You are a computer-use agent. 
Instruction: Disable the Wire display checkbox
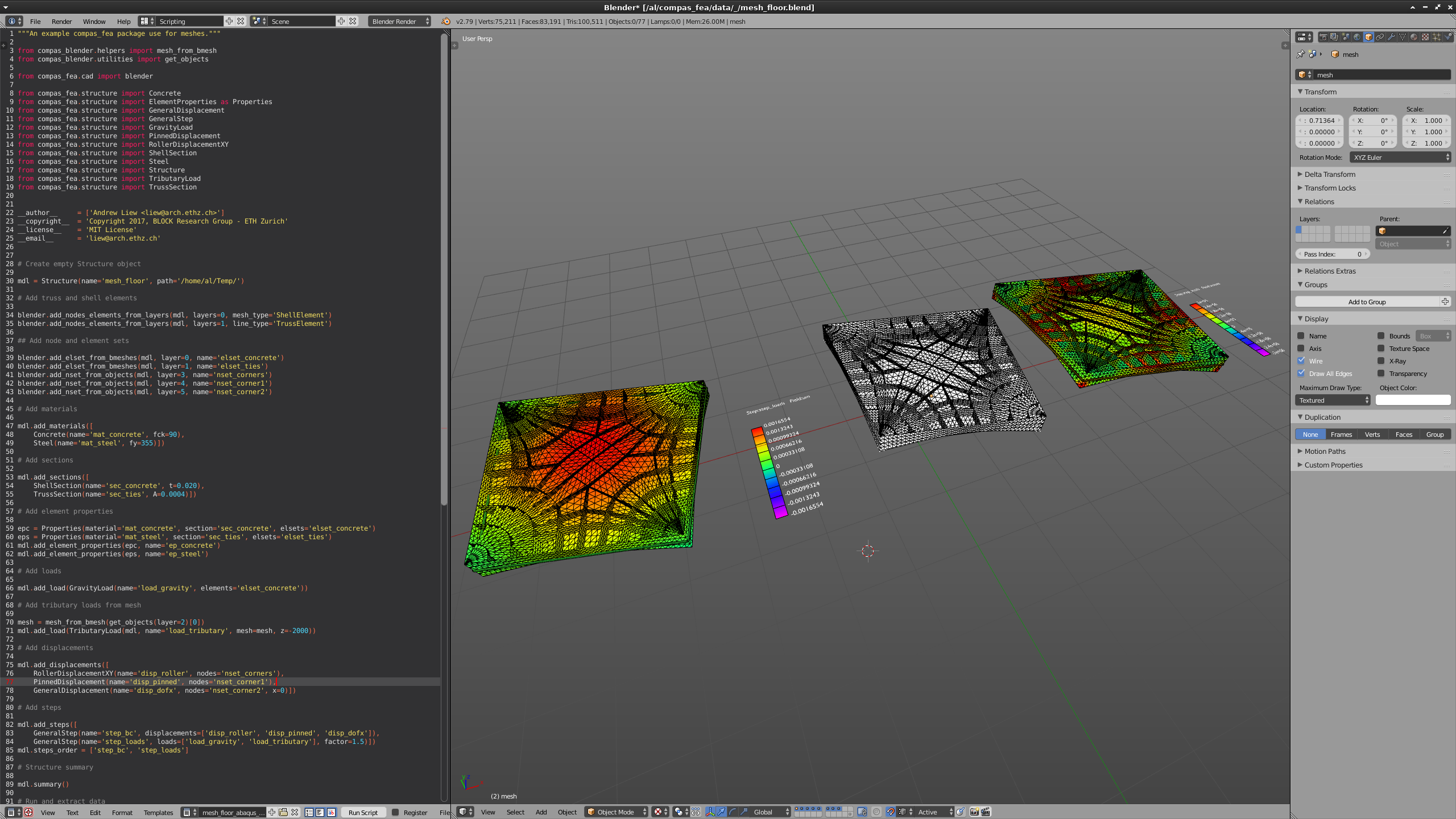1301,361
